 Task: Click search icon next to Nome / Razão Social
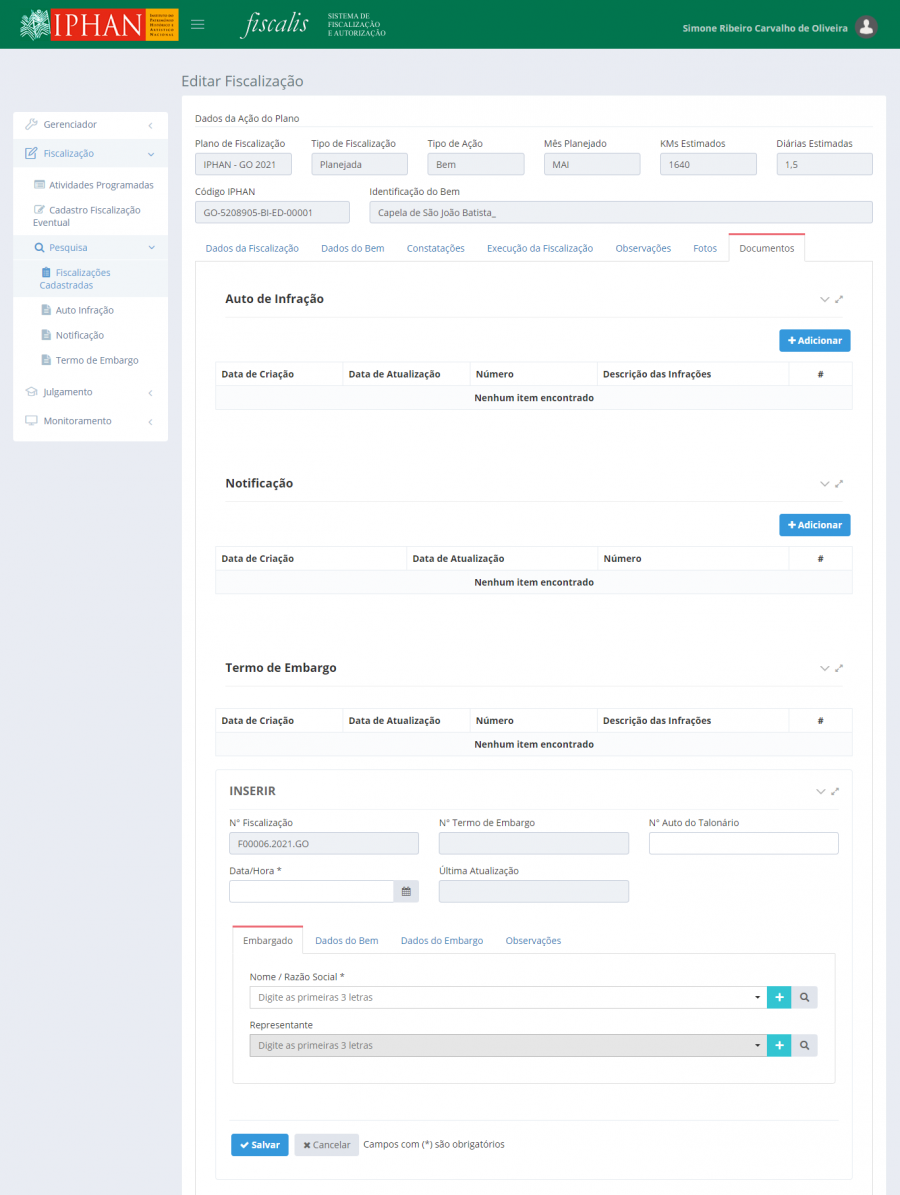[805, 997]
